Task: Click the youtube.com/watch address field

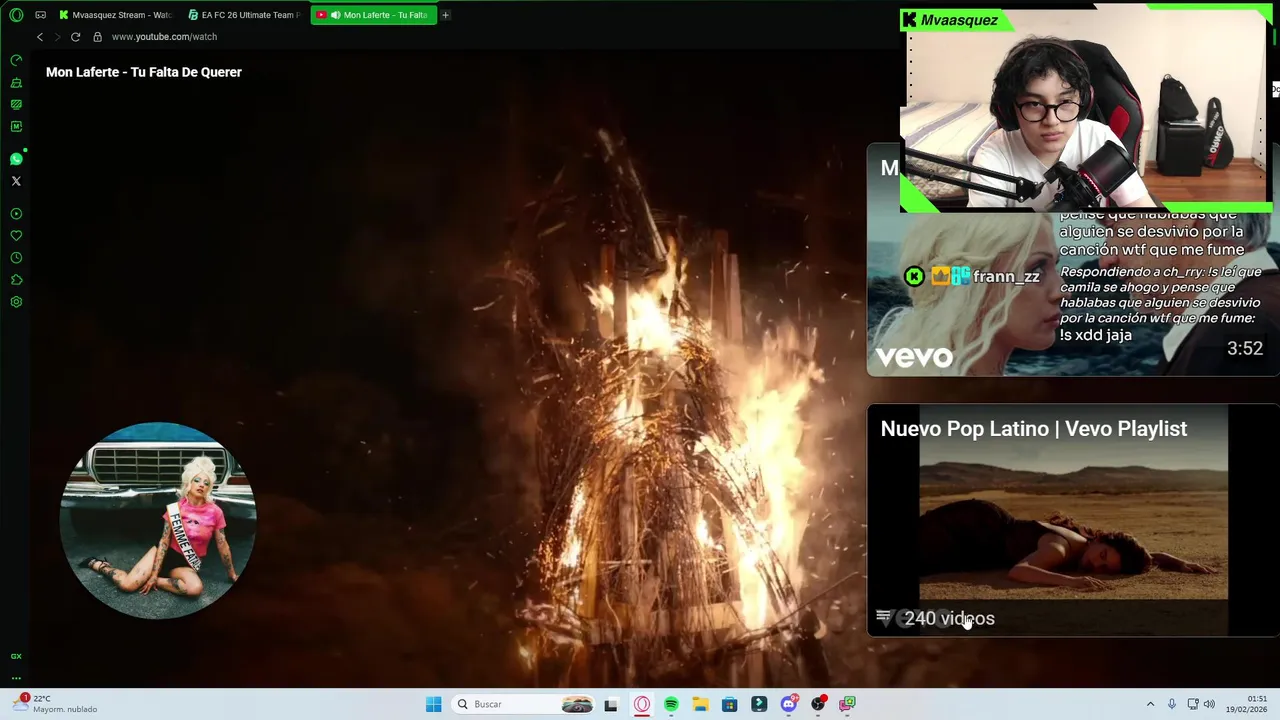Action: 164,37
